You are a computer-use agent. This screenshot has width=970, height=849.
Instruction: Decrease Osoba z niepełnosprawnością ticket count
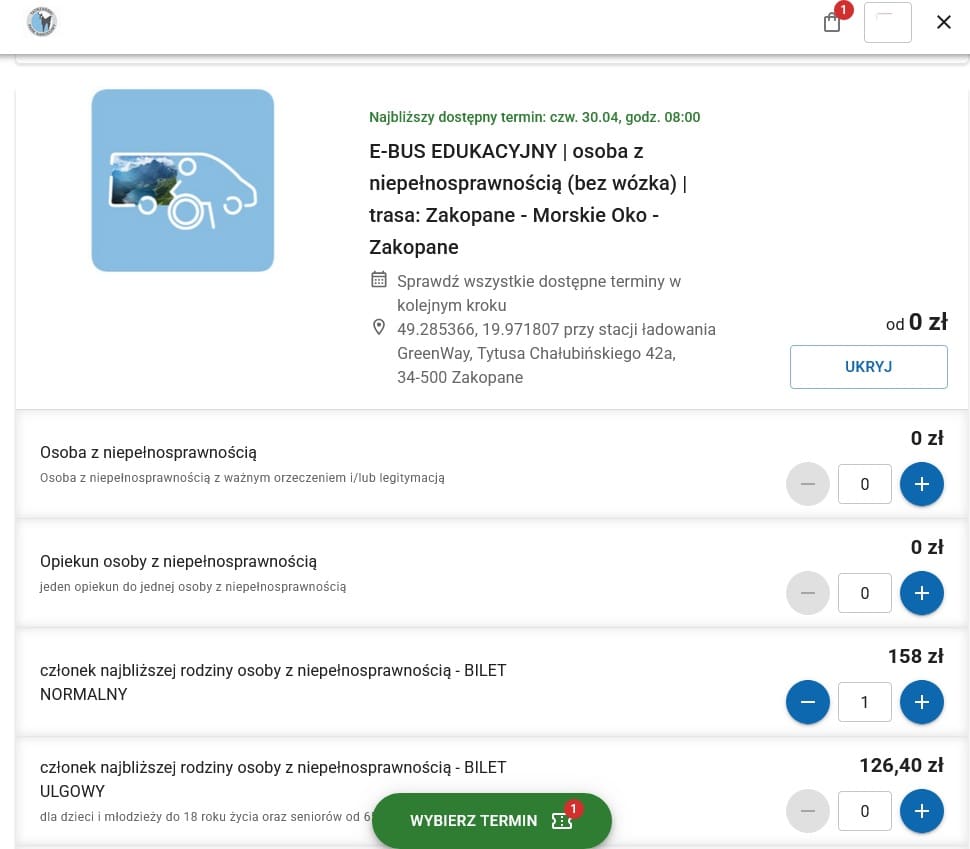pyautogui.click(x=808, y=484)
